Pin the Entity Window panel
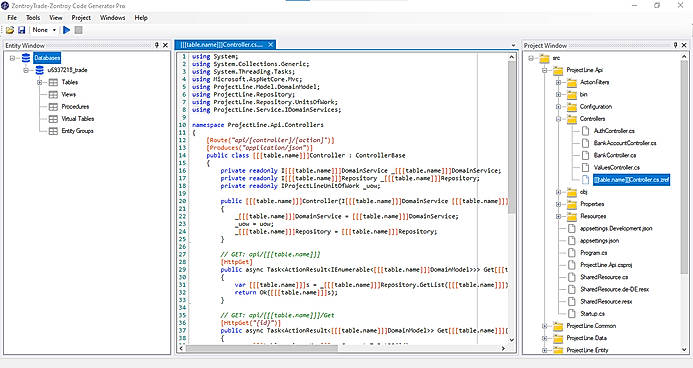Screen dimensions: 693x368 tap(156, 45)
